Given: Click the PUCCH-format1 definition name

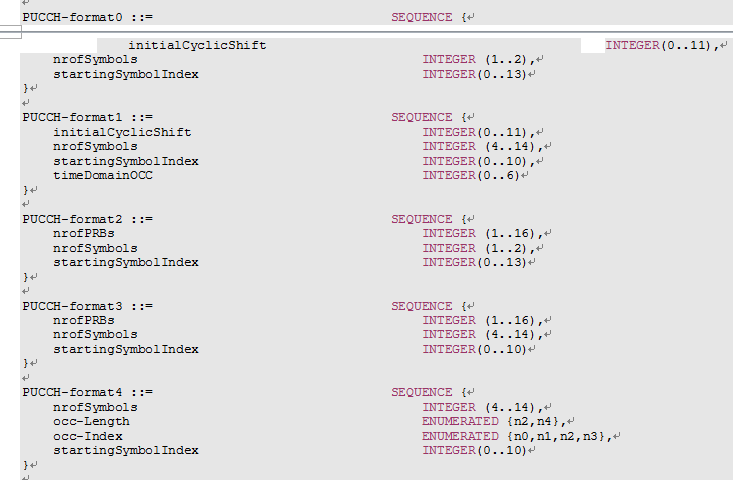Looking at the screenshot, I should point(76,117).
